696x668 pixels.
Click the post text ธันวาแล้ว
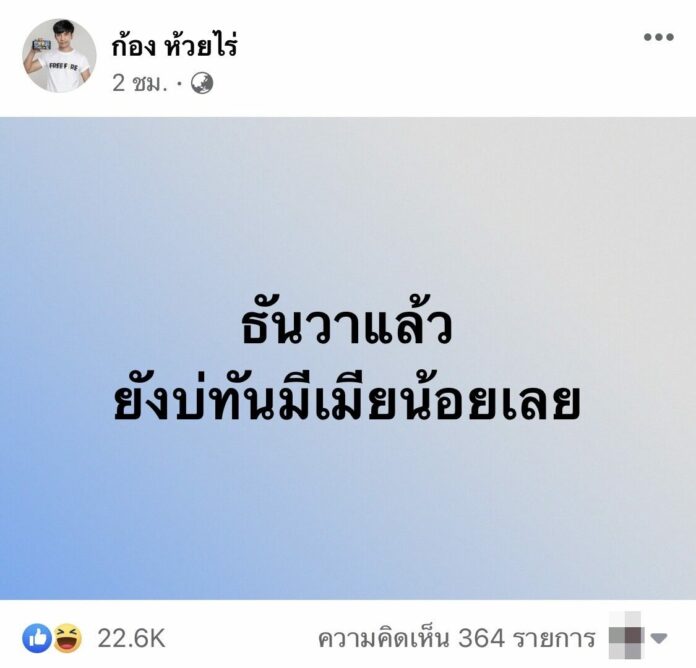(346, 327)
